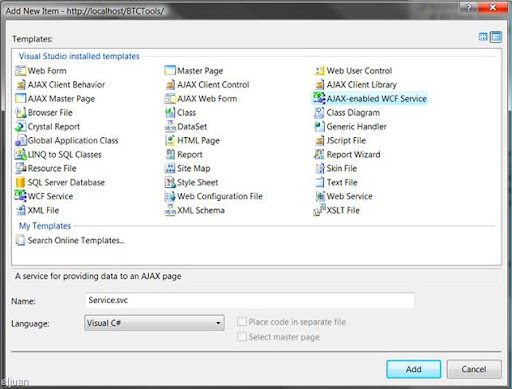Click the 'AJAX-enabled WCF Service' label text
Image resolution: width=512 pixels, height=389 pixels.
[x=377, y=99]
